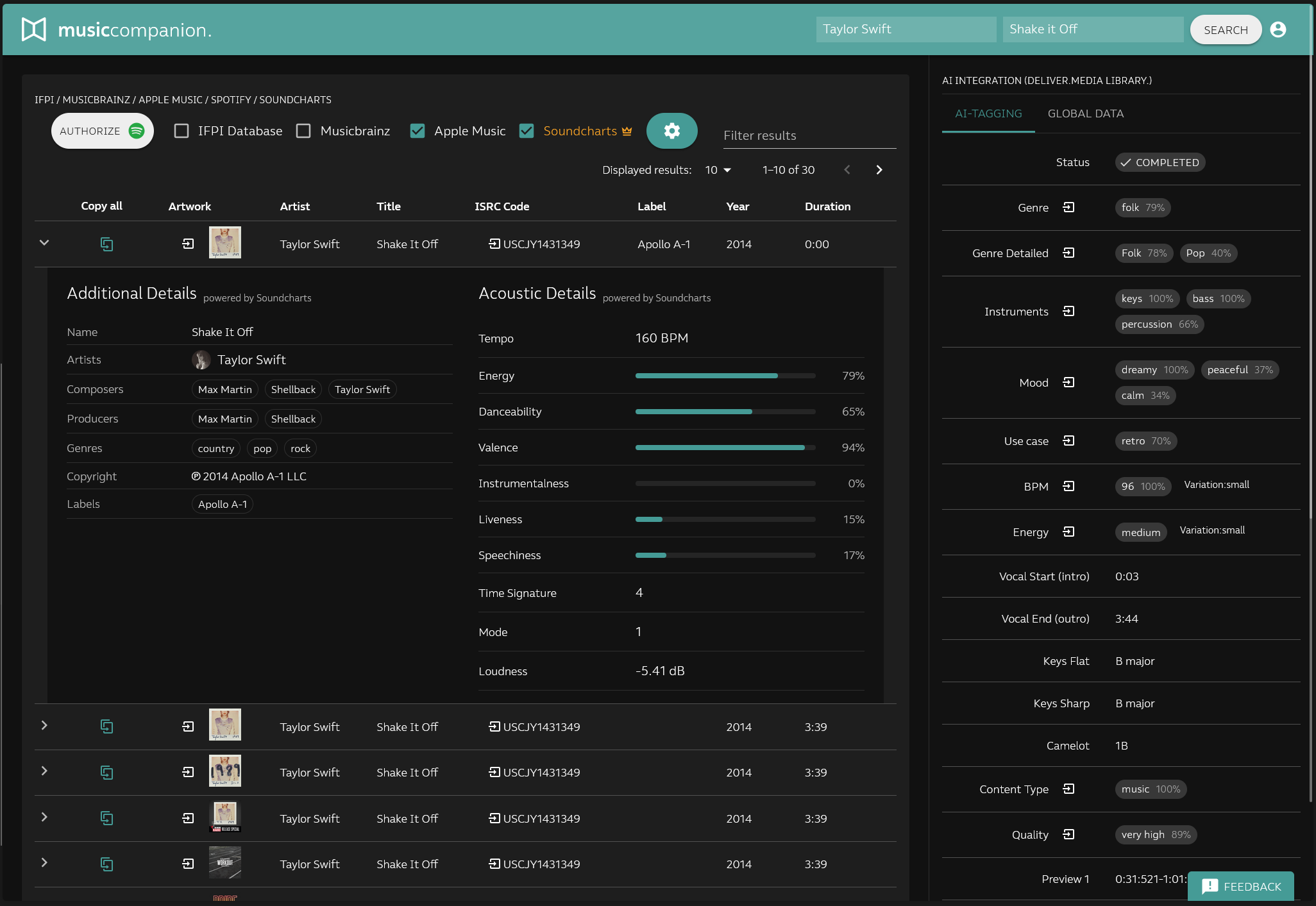Screen dimensions: 1316x906
Task: Enable the Musicbrainz checkbox
Action: click(303, 131)
